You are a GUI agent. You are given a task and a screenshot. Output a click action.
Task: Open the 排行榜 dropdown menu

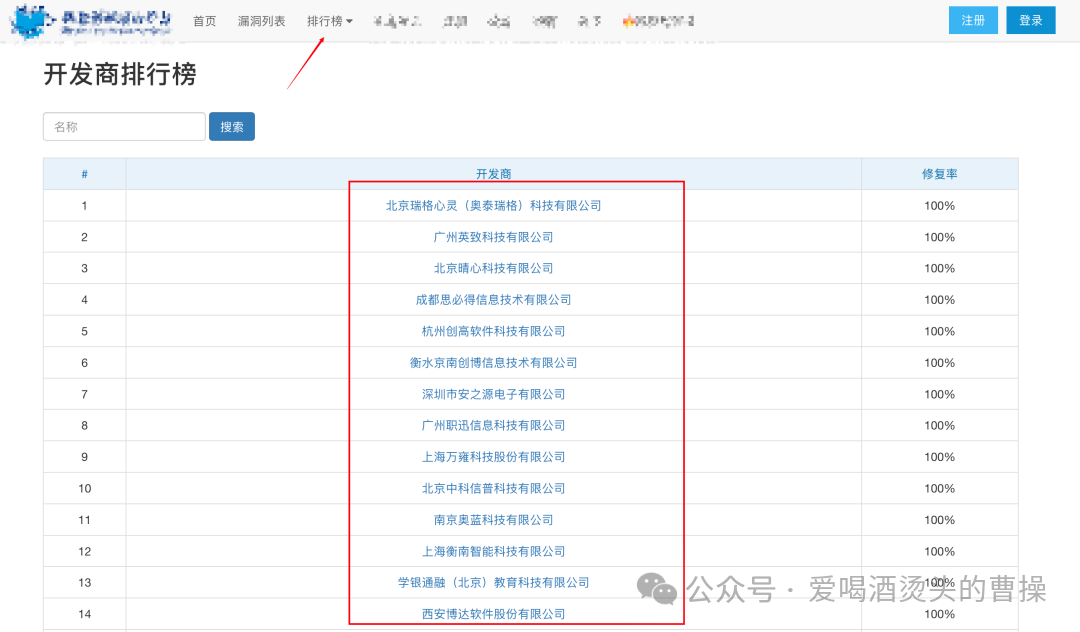(329, 21)
